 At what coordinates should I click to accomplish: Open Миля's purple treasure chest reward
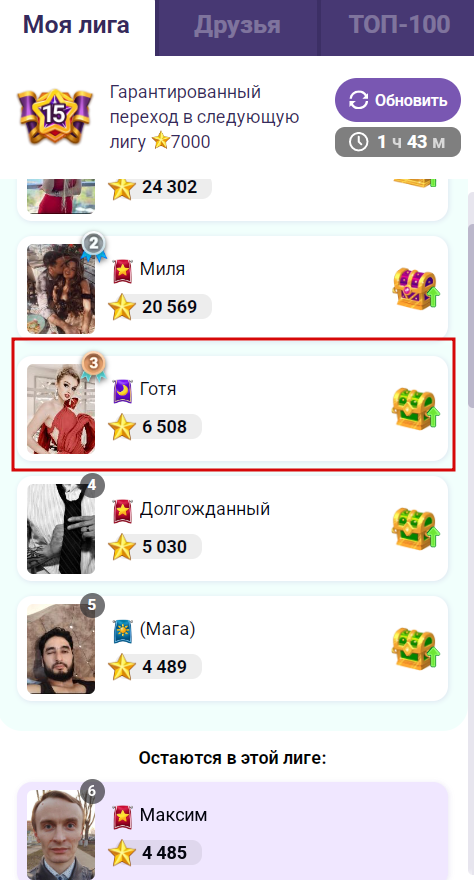click(x=416, y=288)
